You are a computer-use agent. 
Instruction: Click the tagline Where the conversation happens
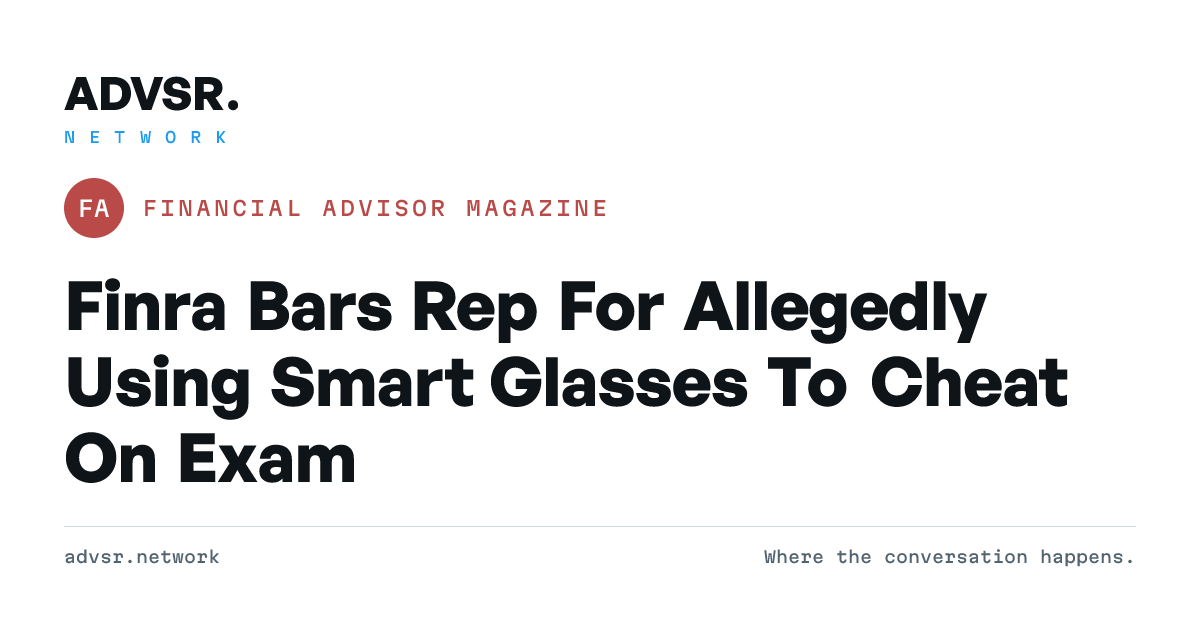coord(950,557)
